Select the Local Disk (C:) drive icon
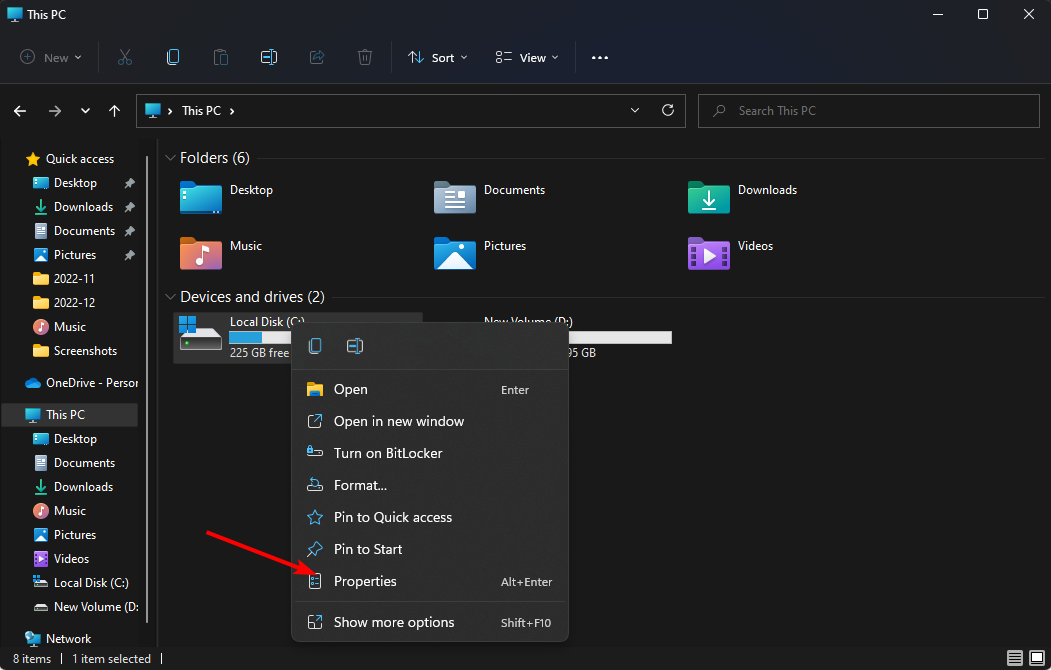This screenshot has height=670, width=1051. click(x=200, y=333)
